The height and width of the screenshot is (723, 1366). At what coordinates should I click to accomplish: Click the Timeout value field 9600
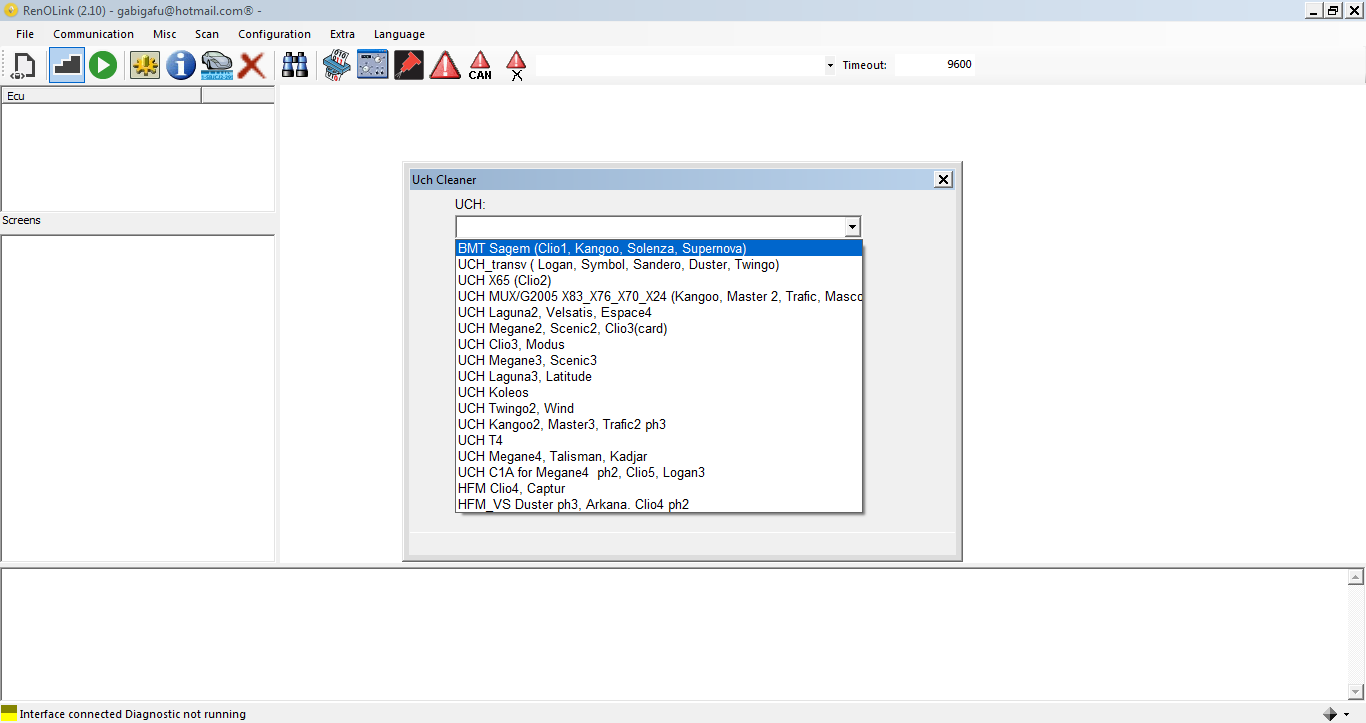[933, 65]
